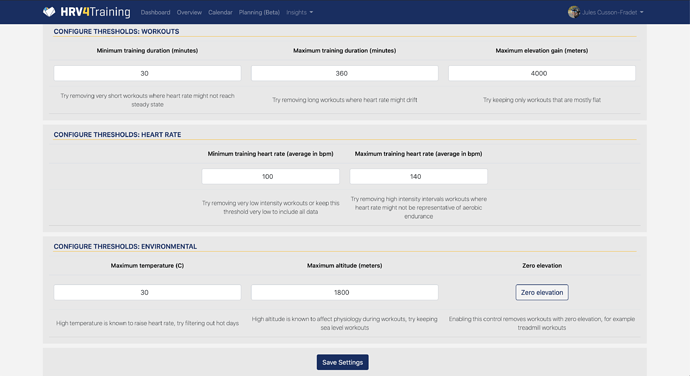Go to the Dashboard page
This screenshot has width=690, height=376.
155,12
